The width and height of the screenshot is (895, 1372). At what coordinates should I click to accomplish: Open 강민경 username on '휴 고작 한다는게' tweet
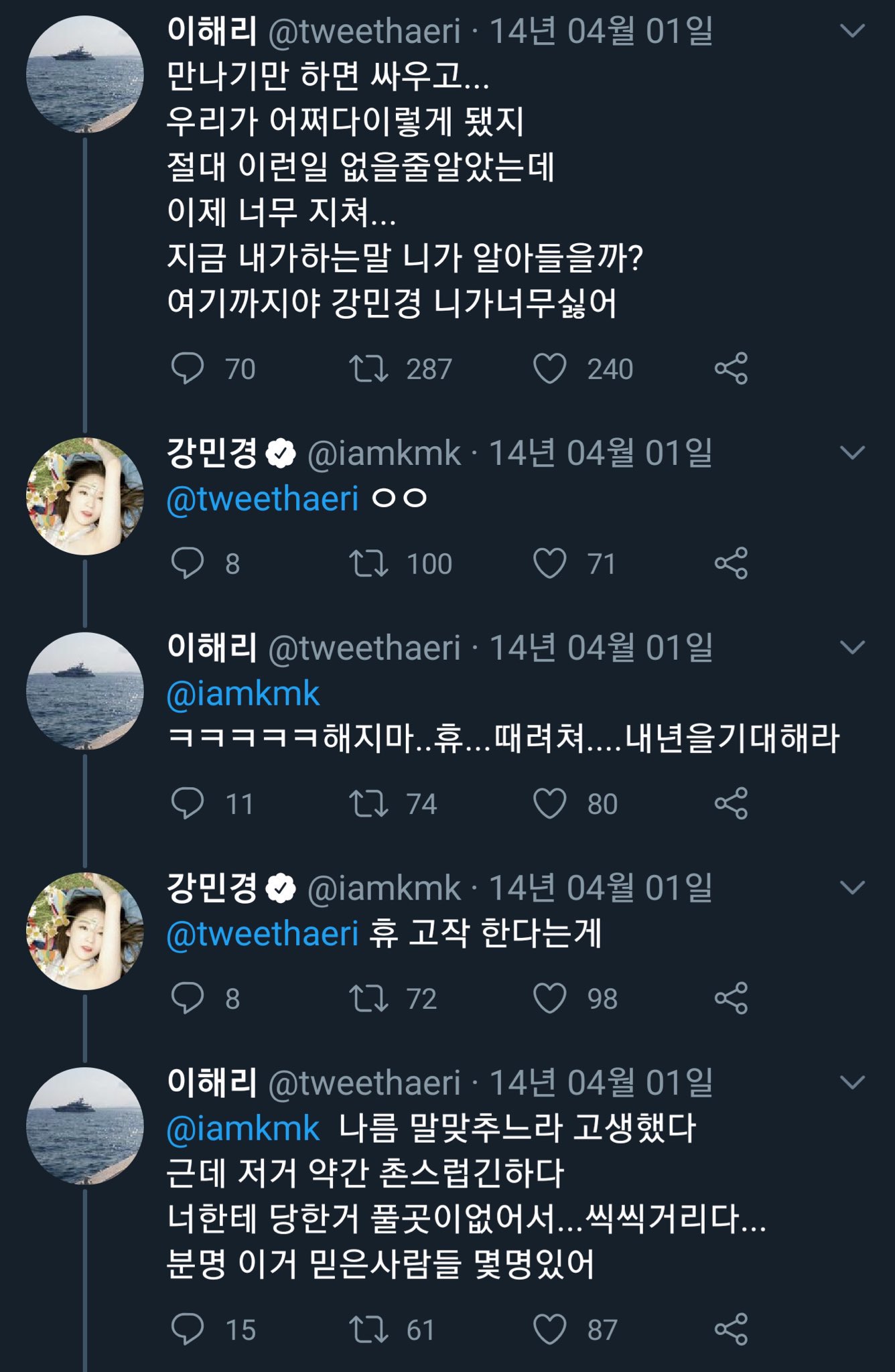[x=212, y=888]
